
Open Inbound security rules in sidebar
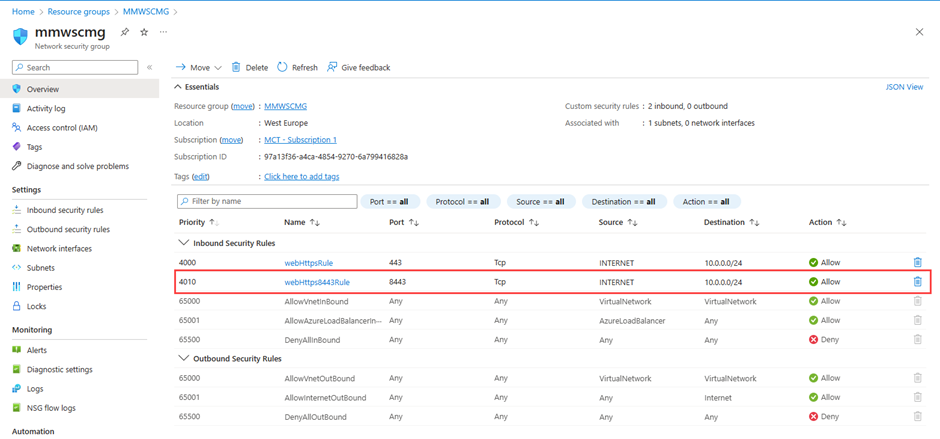pyautogui.click(x=65, y=211)
